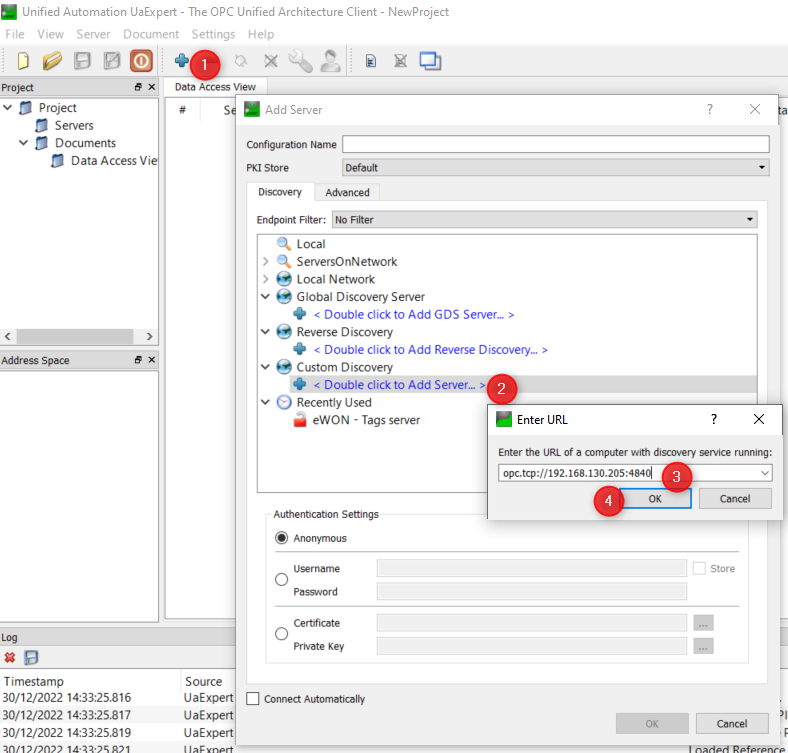
Task: Open the Endpoint Filter dropdown
Action: tap(544, 220)
